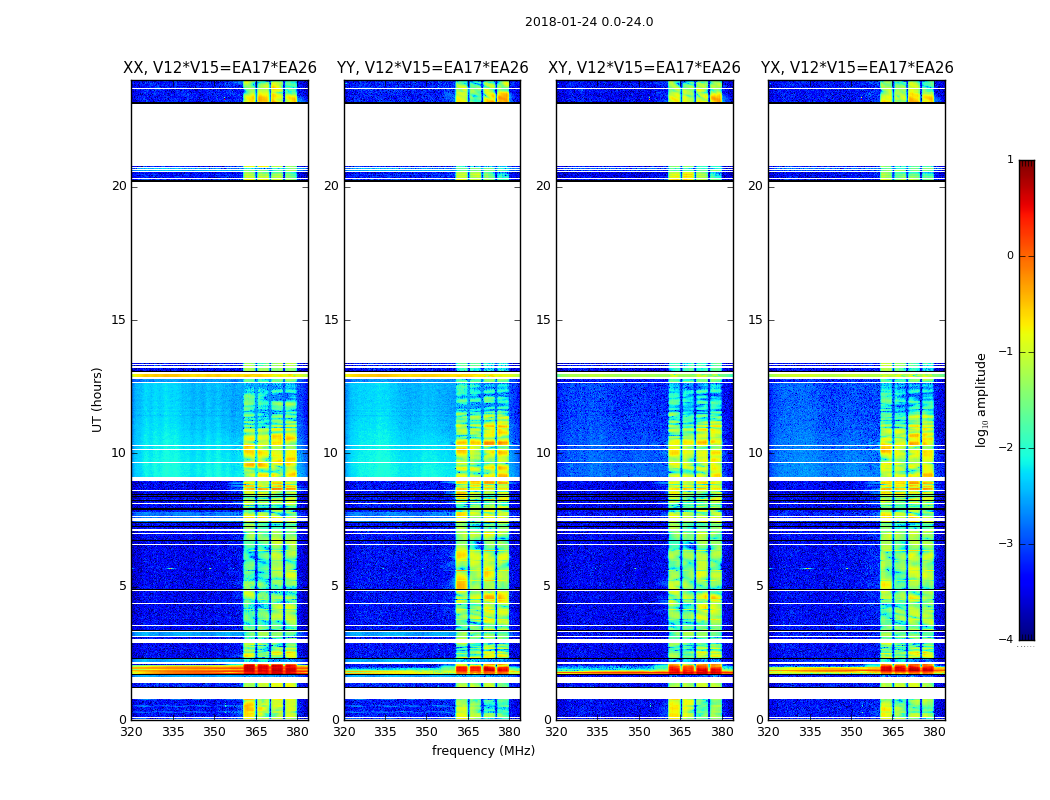1050x800 pixels.
Task: Click the colorbar tick label 0
Action: click(1010, 256)
